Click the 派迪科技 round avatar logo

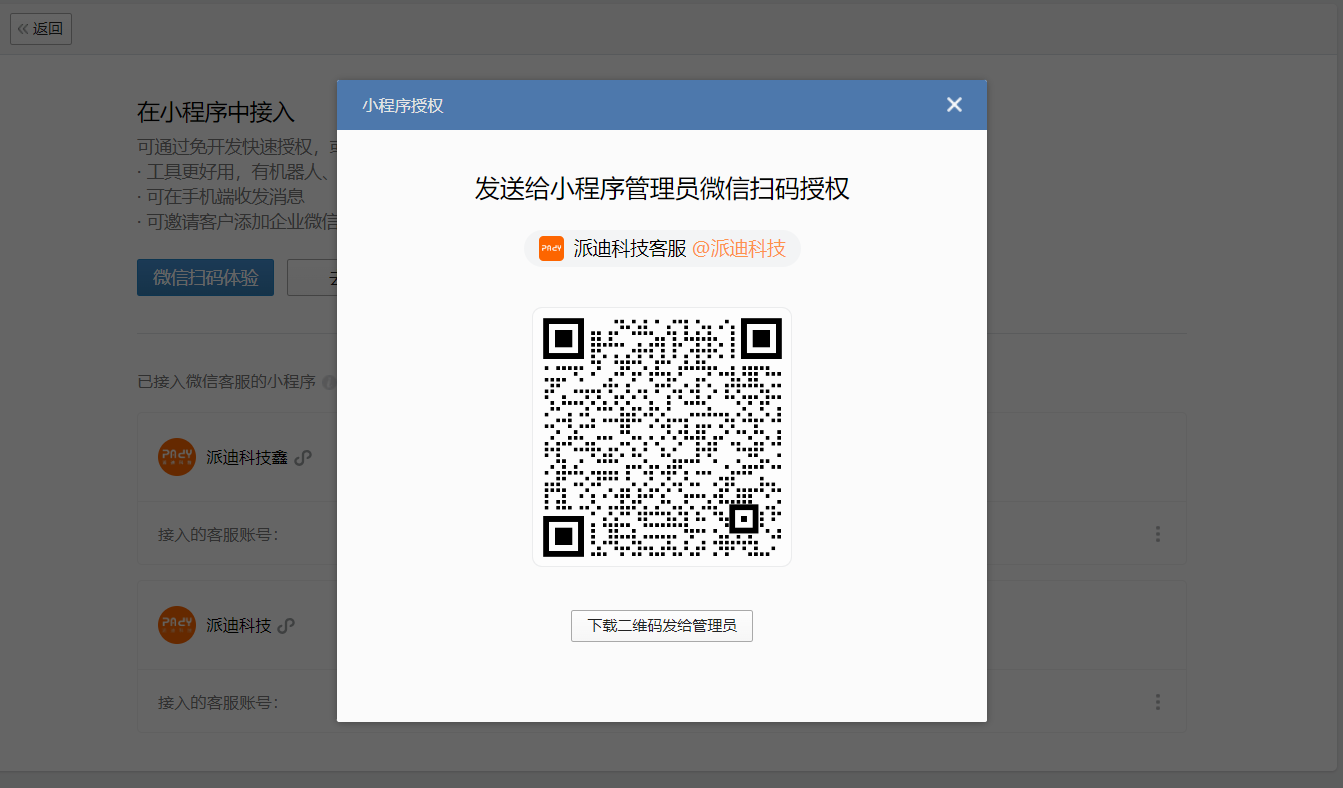(177, 625)
